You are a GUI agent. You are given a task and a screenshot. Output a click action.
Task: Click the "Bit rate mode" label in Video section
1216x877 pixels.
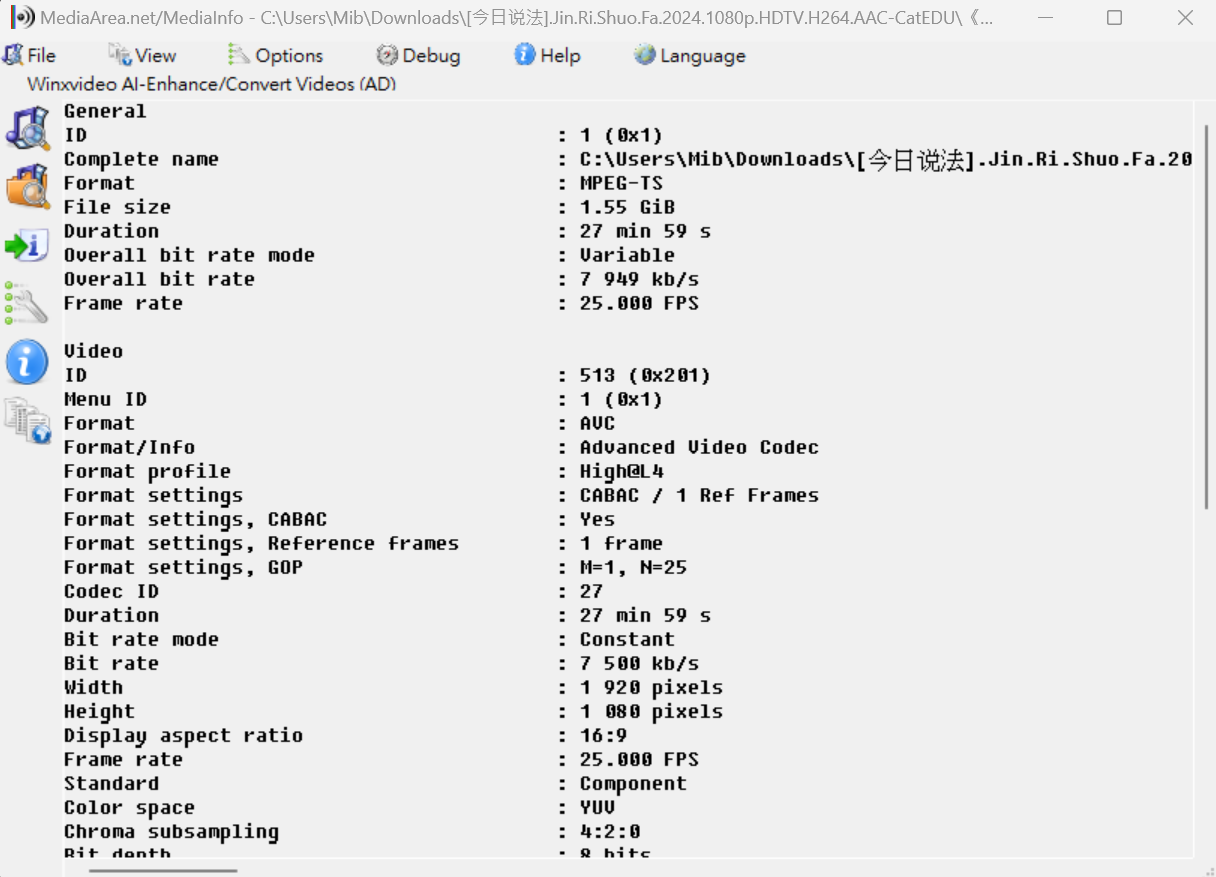tap(141, 639)
